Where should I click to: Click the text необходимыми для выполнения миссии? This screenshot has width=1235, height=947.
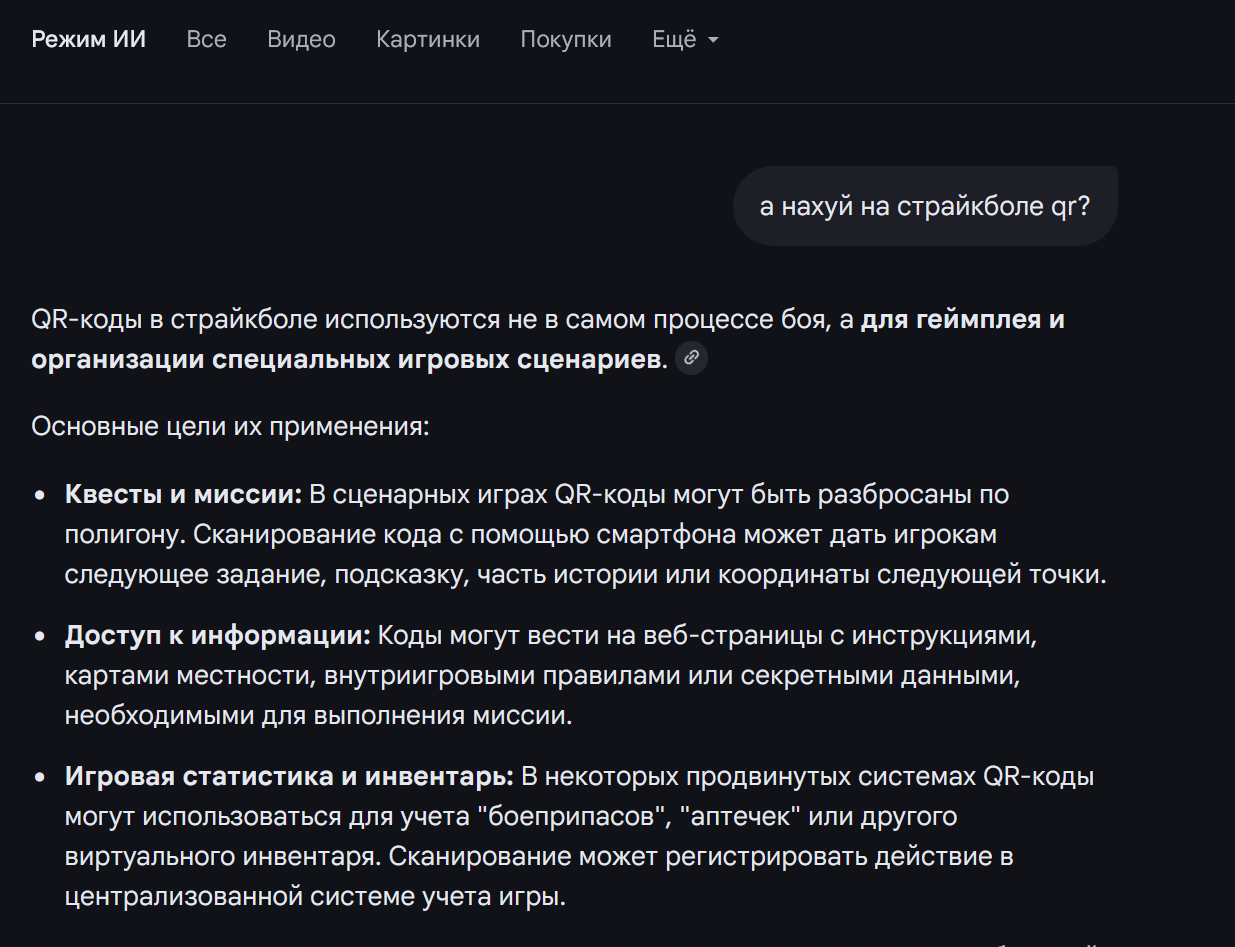(x=318, y=716)
